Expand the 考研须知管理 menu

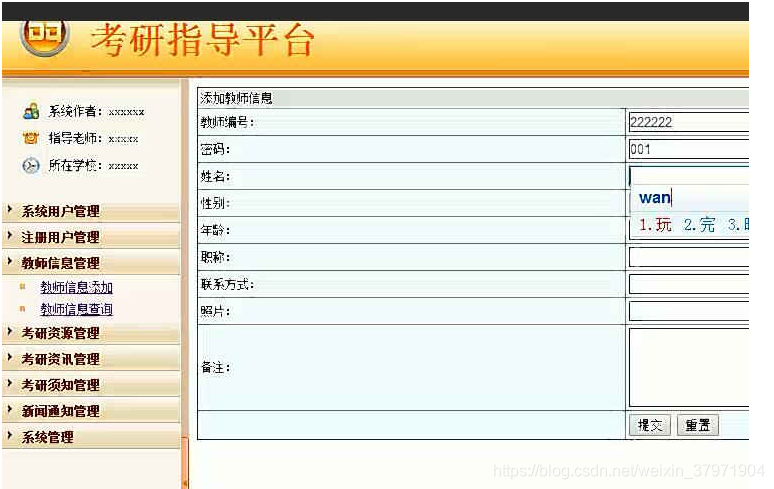91,385
